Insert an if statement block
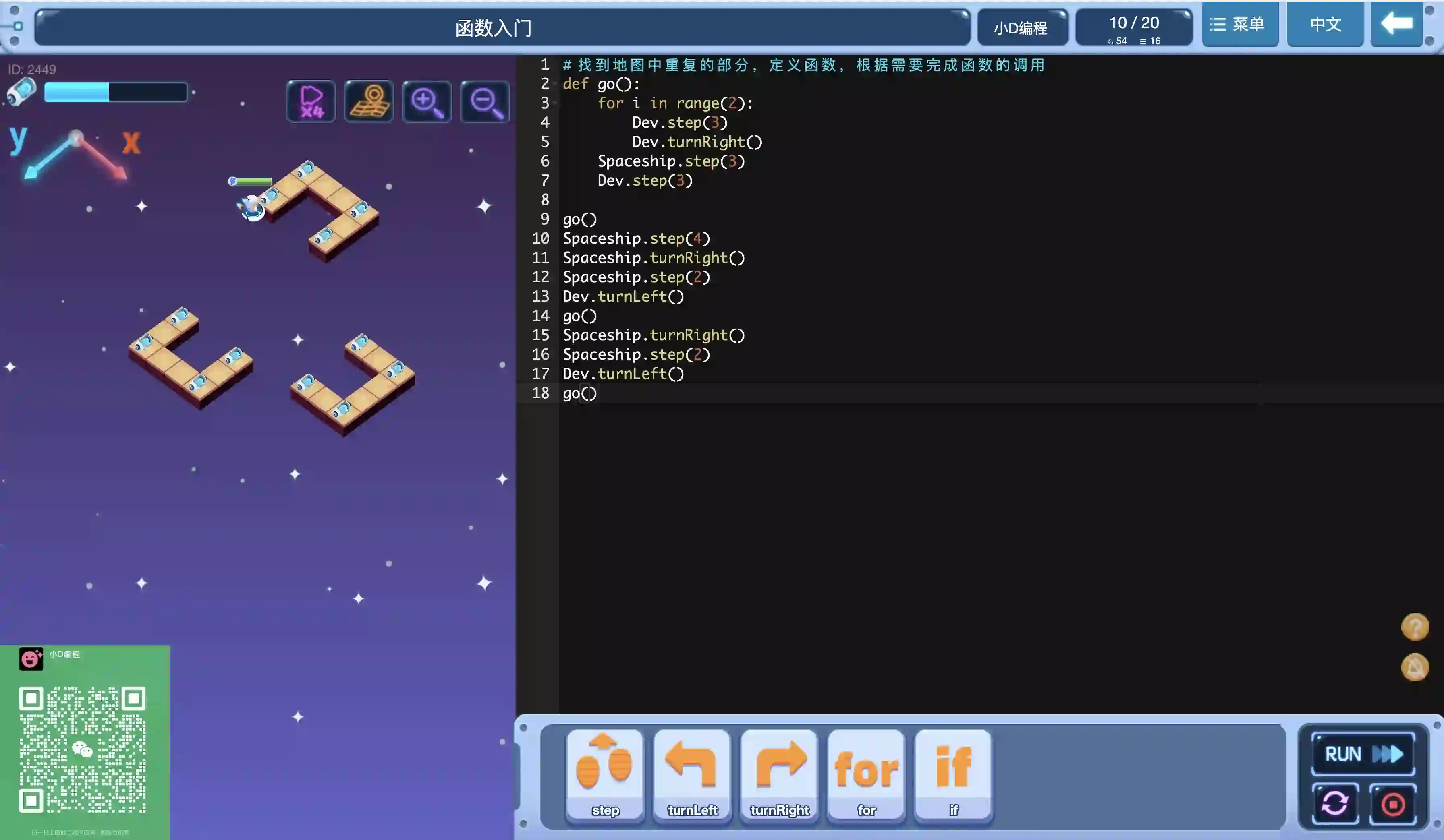Image resolution: width=1444 pixels, height=840 pixels. (954, 774)
